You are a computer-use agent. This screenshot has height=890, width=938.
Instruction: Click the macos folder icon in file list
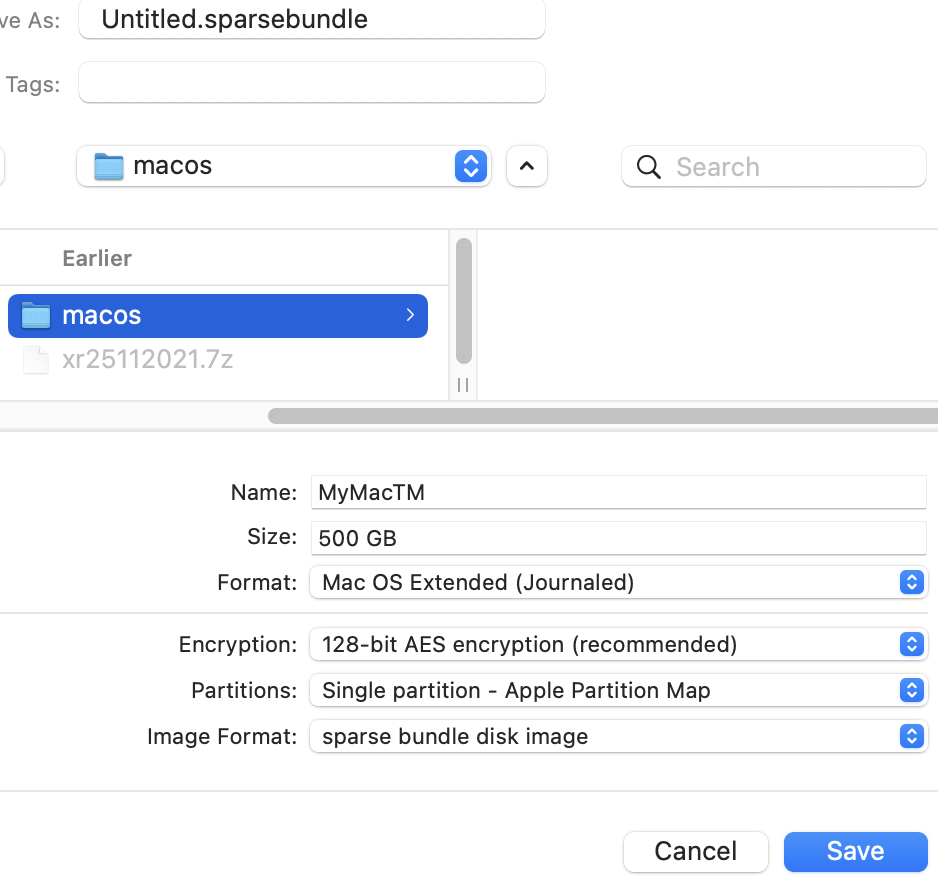[x=36, y=316]
